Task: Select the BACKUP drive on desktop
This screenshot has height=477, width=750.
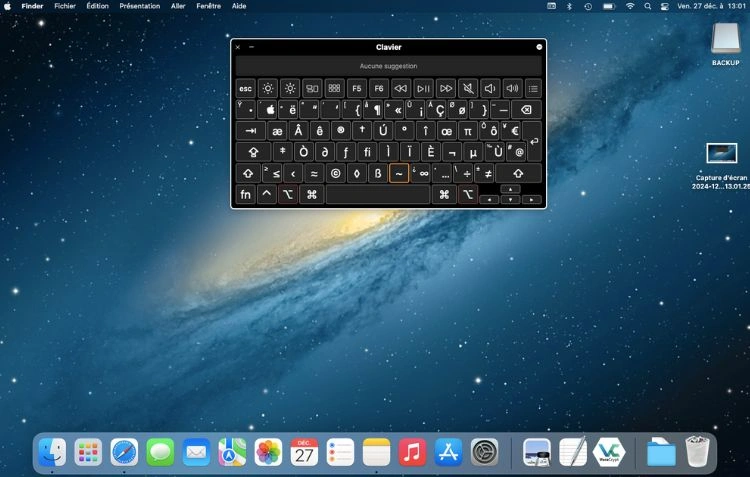Action: pos(726,43)
